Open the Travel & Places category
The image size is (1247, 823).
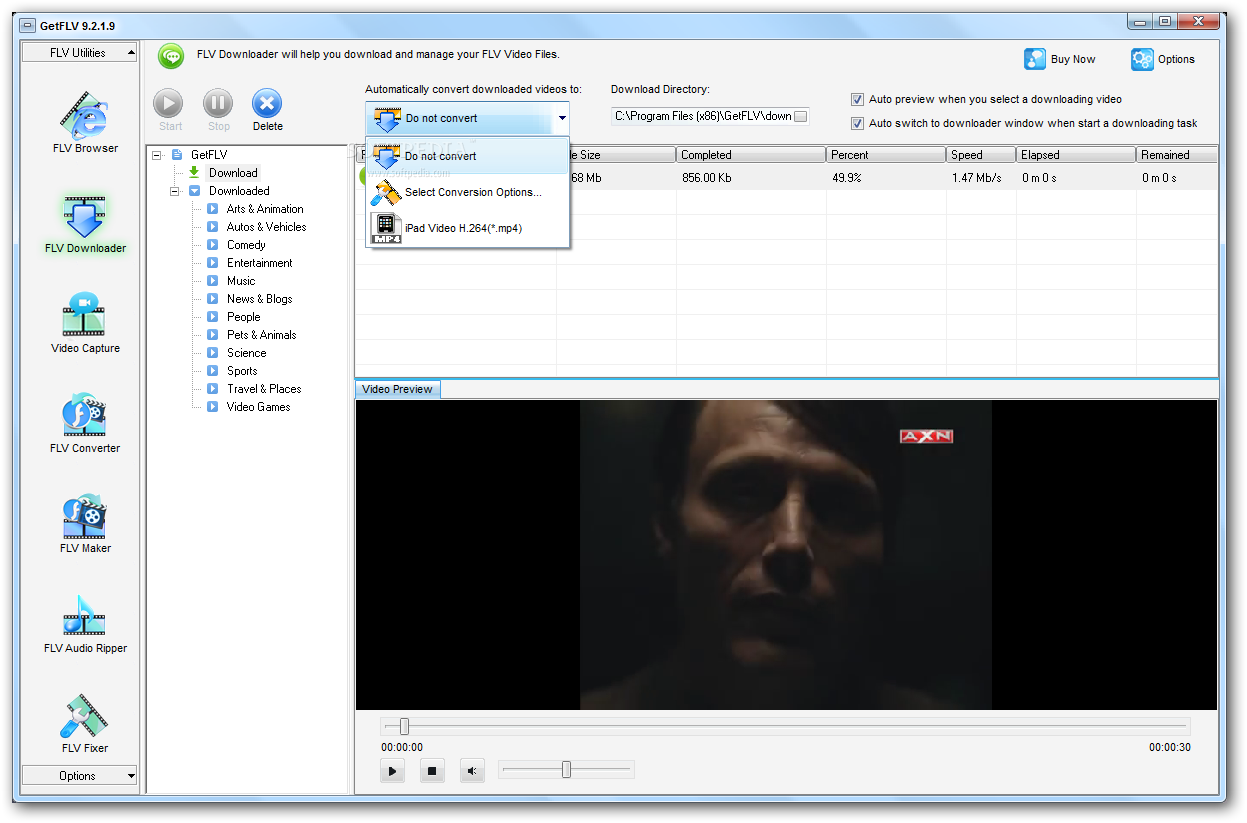(264, 389)
